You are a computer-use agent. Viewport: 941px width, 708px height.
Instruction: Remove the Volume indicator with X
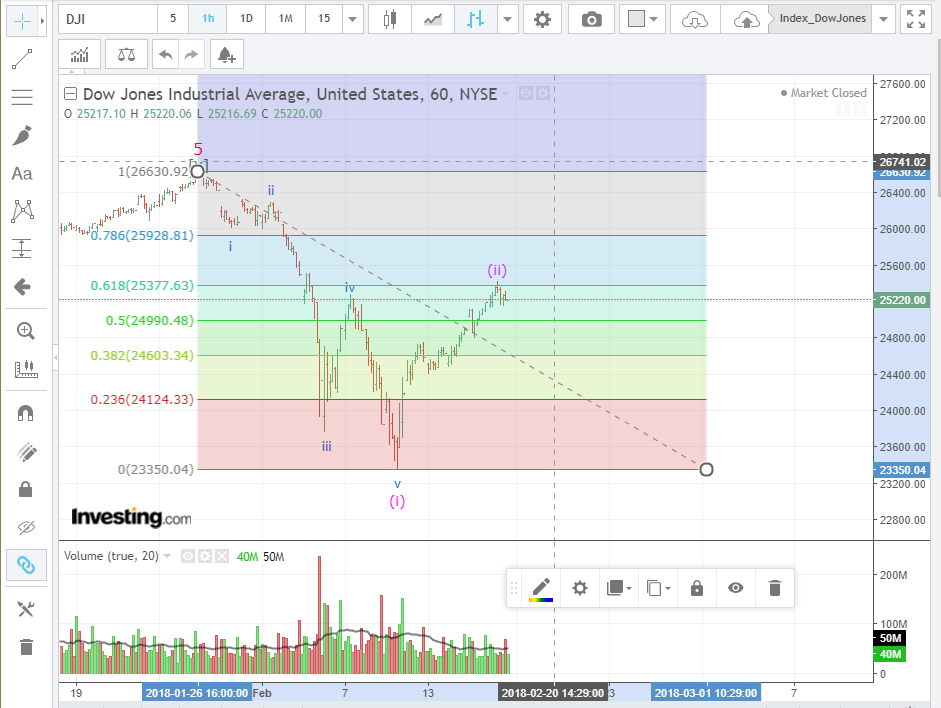pyautogui.click(x=222, y=557)
